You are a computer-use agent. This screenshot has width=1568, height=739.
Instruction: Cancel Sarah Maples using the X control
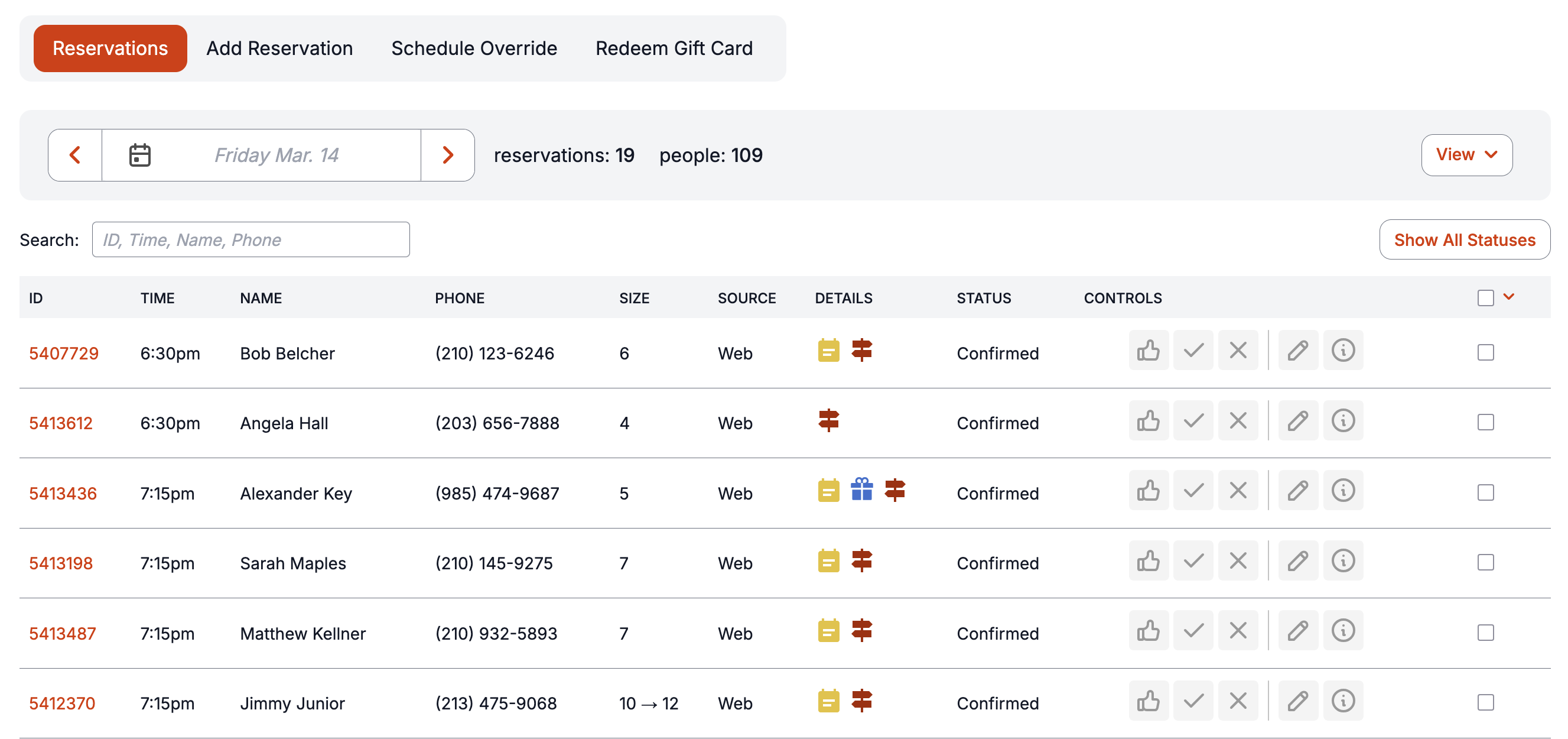tap(1238, 560)
